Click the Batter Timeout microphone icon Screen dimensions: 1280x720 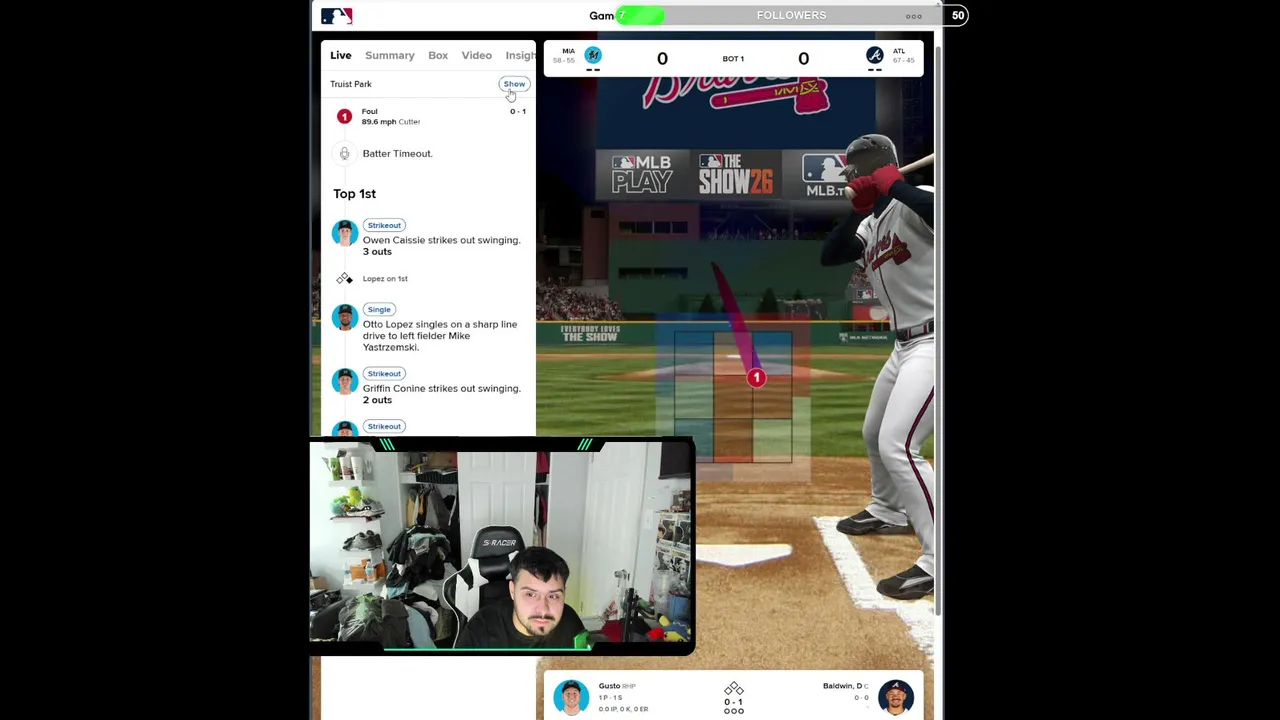(344, 153)
